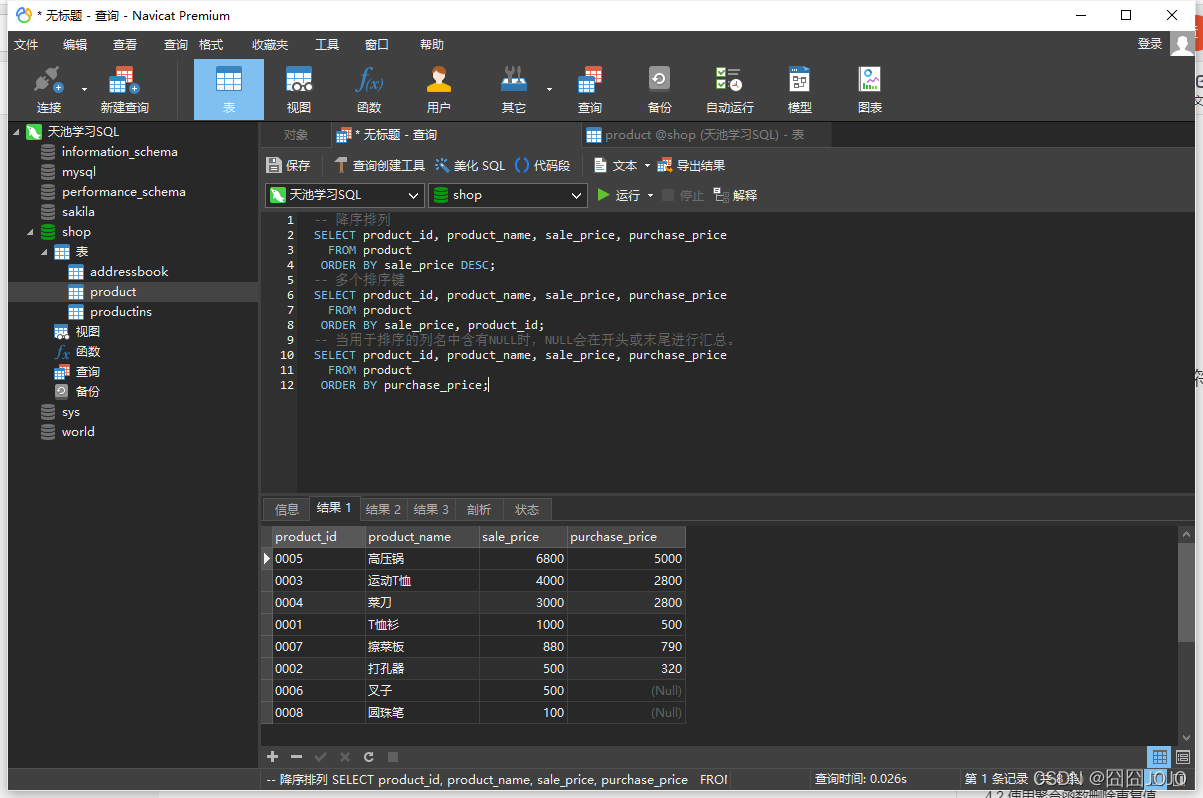Select the productins table in the tree
This screenshot has width=1203, height=798.
click(120, 312)
